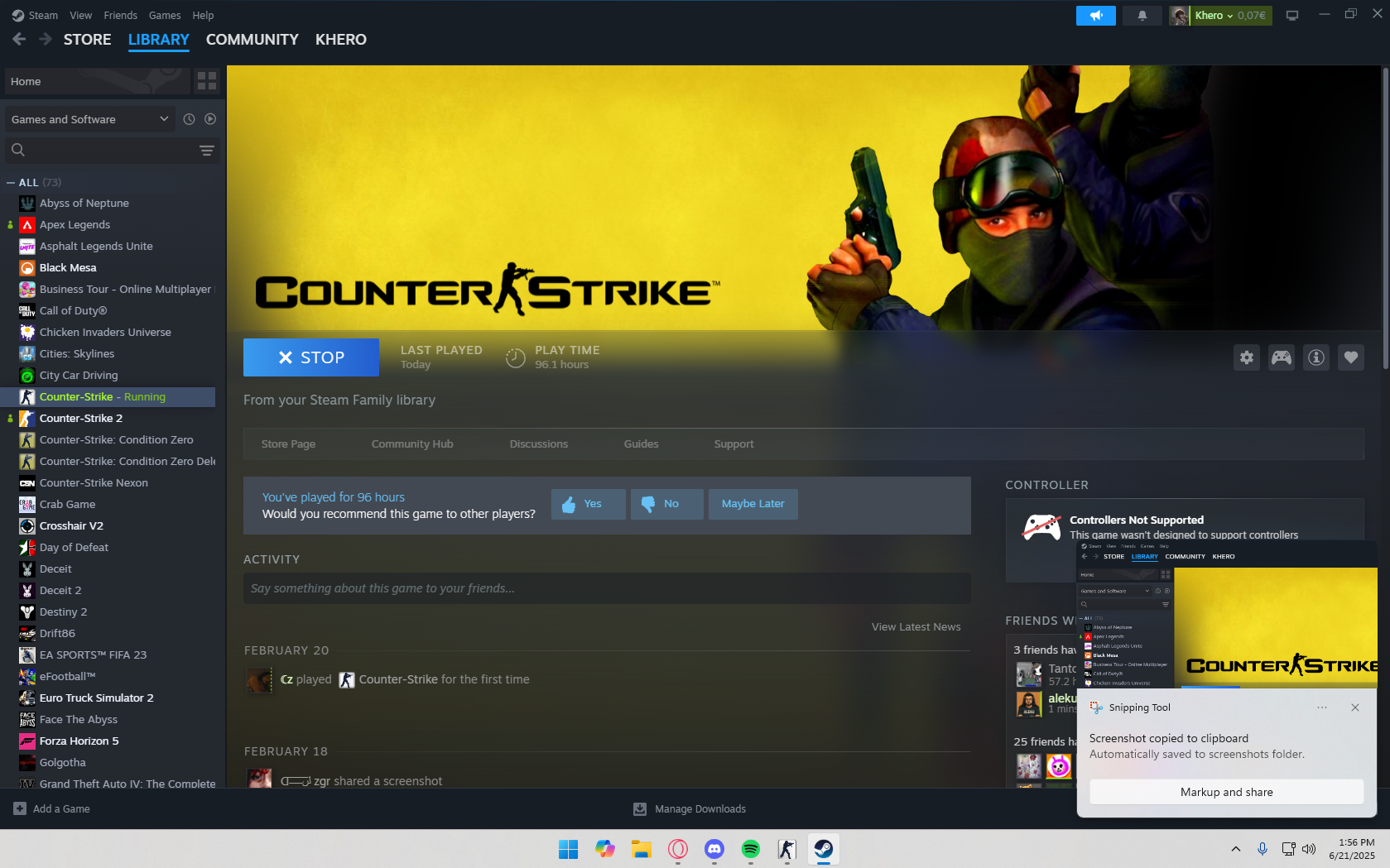This screenshot has width=1390, height=868.
Task: Open recent activity clock filter icon
Action: coord(189,119)
